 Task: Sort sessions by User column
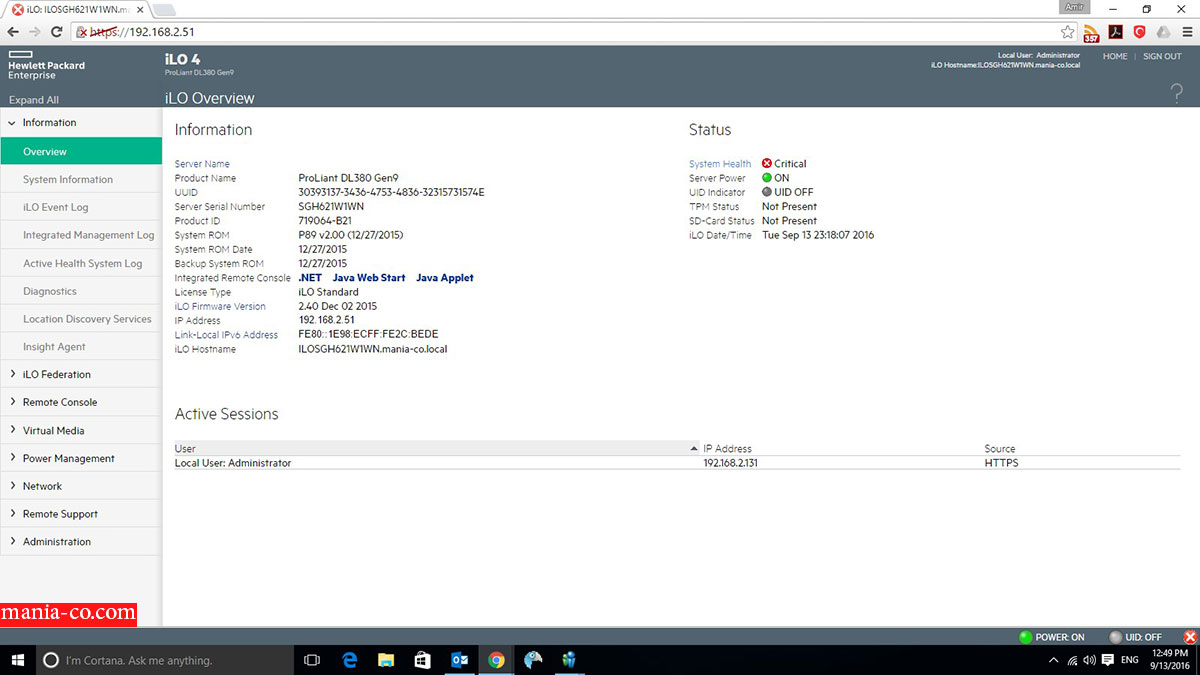[437, 449]
